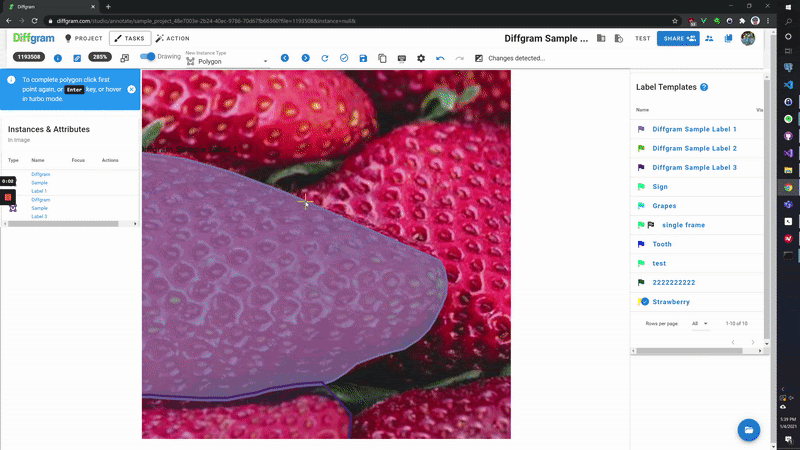The height and width of the screenshot is (450, 800).
Task: Select the Strawberry label checkmark
Action: 644,302
